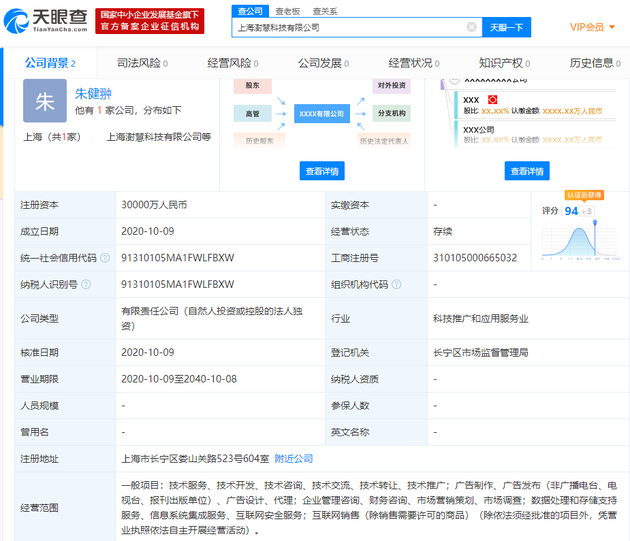Open 朱健翀 profile link
Viewport: 630px width, 541px height.
[x=93, y=94]
